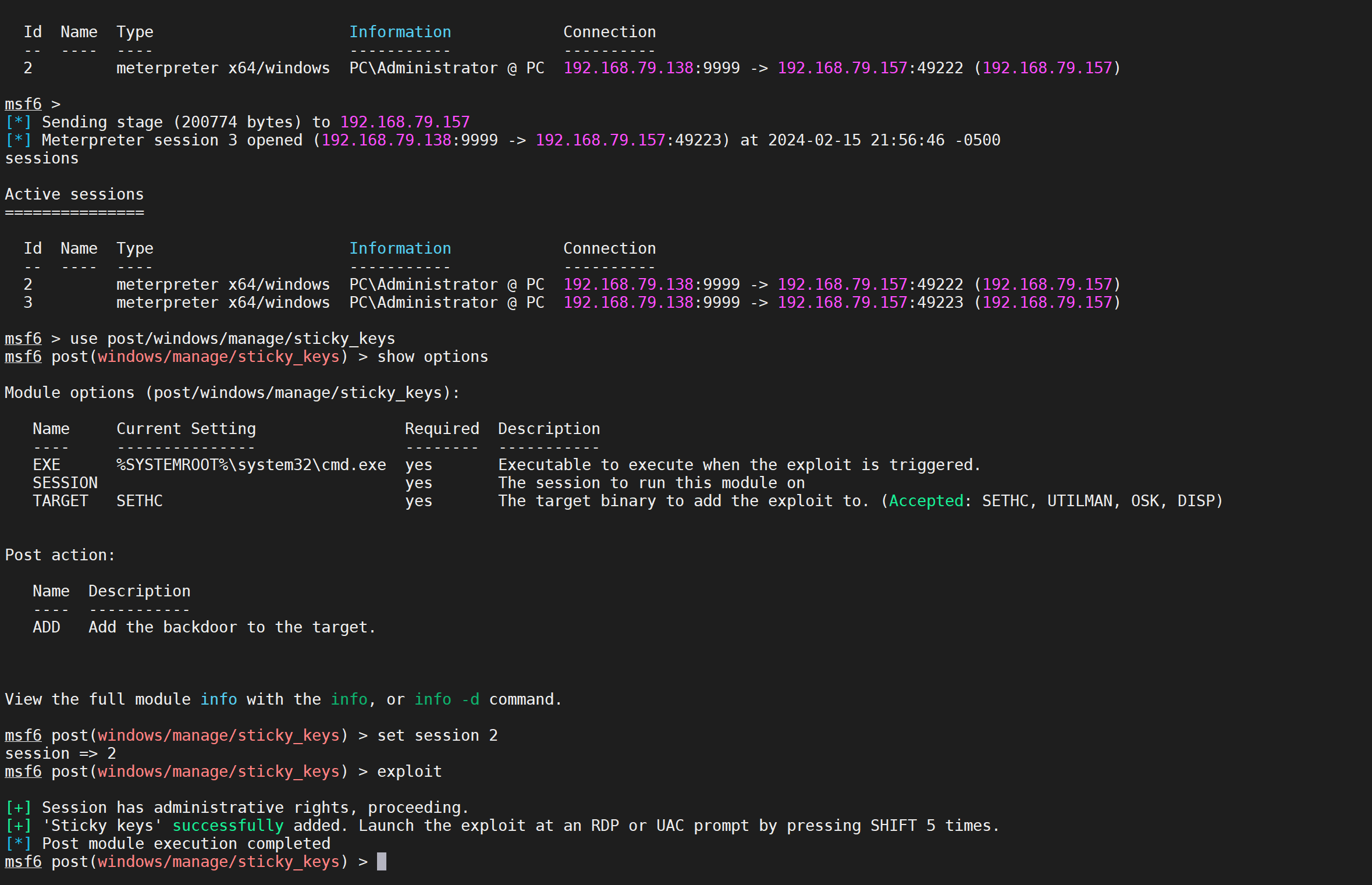1372x885 pixels.
Task: Click the terminal cursor at final prompt
Action: pos(381,862)
